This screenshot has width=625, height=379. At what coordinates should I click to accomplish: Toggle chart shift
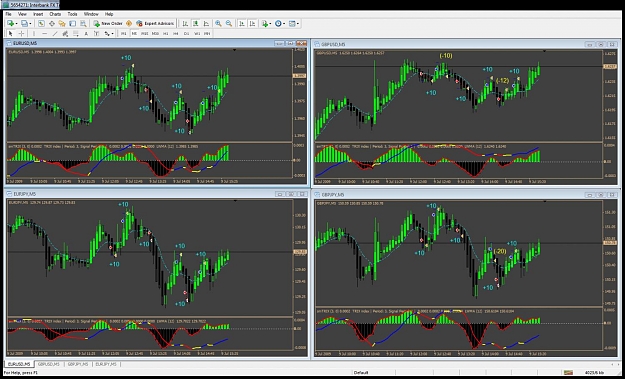[252, 24]
